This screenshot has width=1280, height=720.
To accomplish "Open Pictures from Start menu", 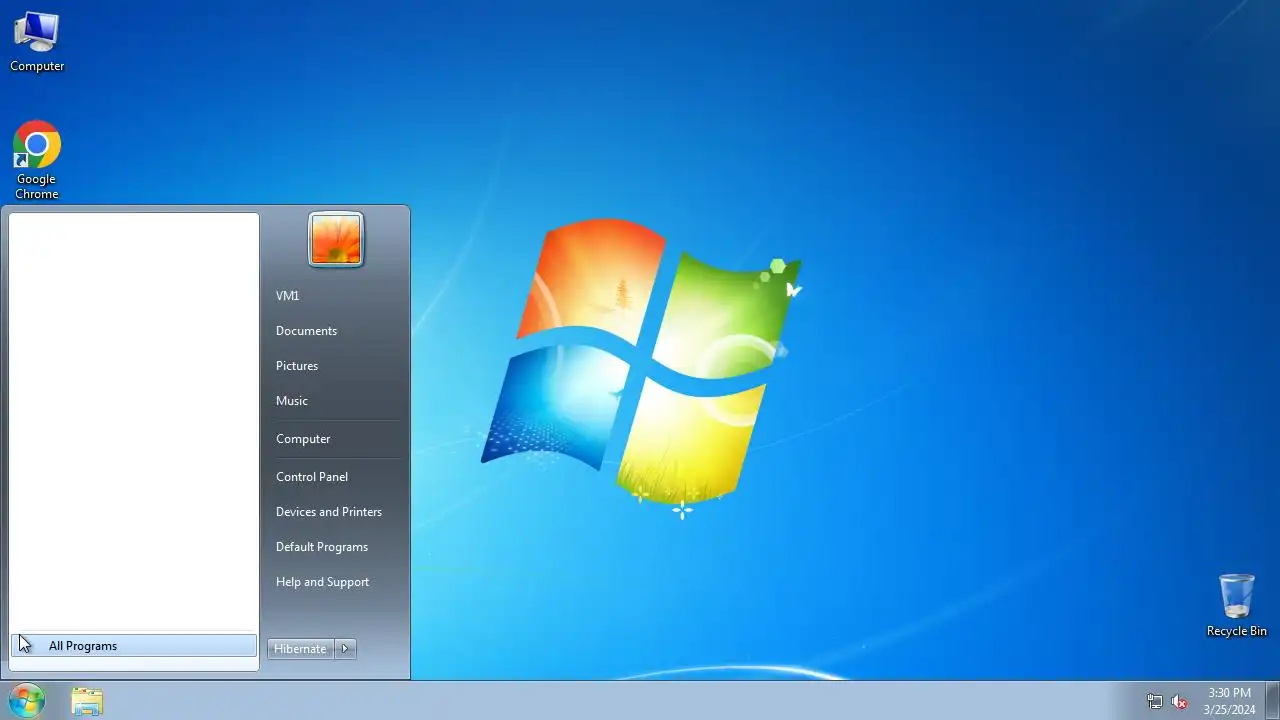I will click(x=297, y=366).
